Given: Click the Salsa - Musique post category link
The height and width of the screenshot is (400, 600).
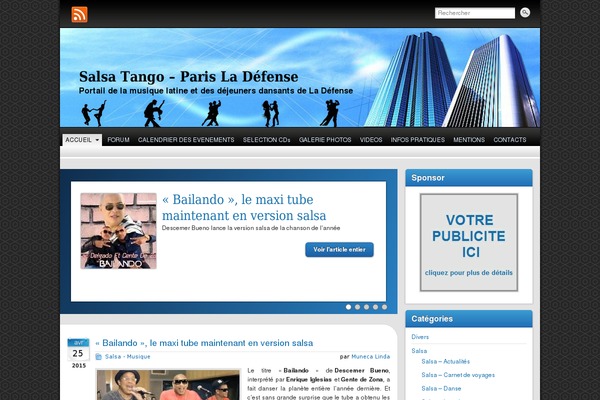Looking at the screenshot, I should coord(127,357).
